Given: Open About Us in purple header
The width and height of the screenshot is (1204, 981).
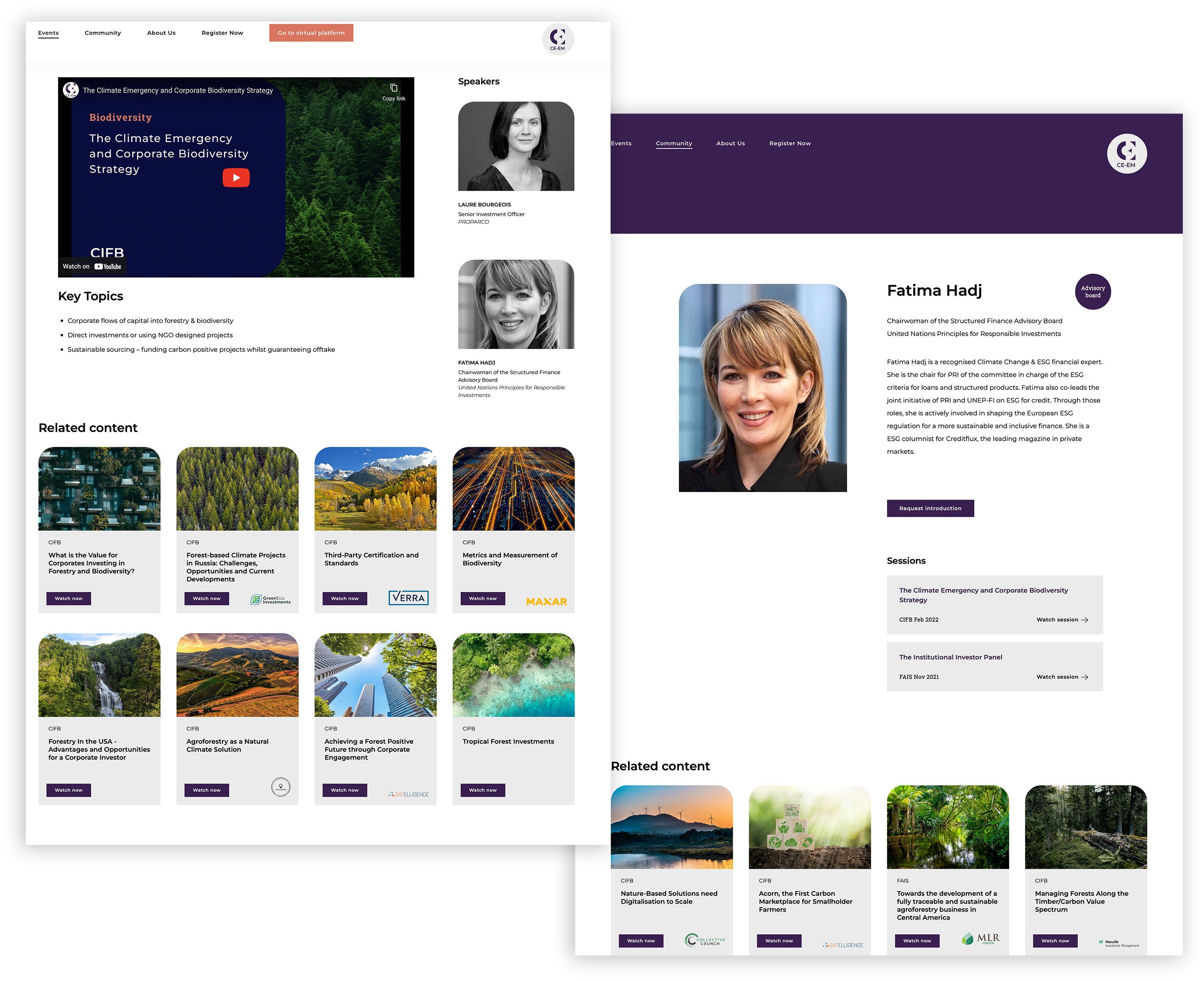Looking at the screenshot, I should pyautogui.click(x=730, y=144).
